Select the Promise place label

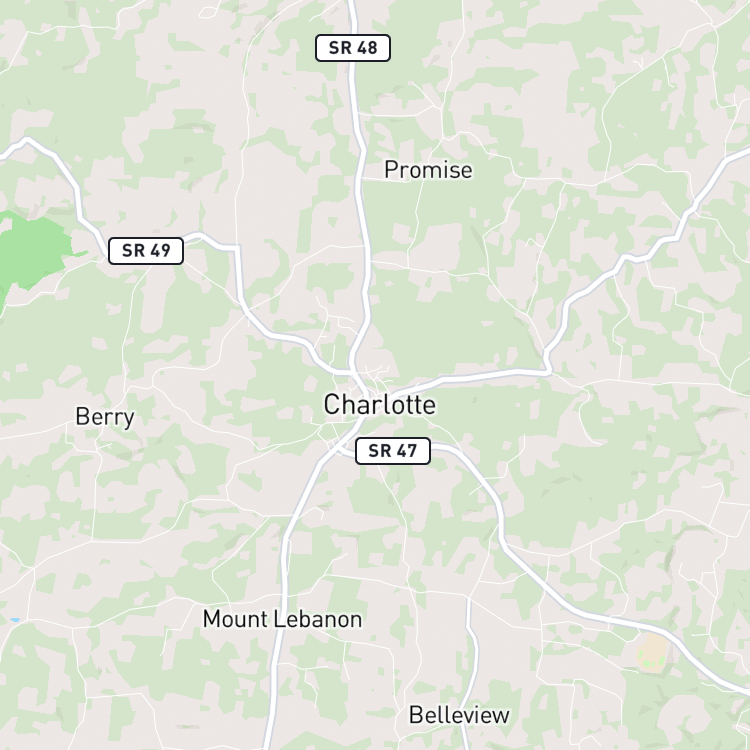(x=428, y=170)
